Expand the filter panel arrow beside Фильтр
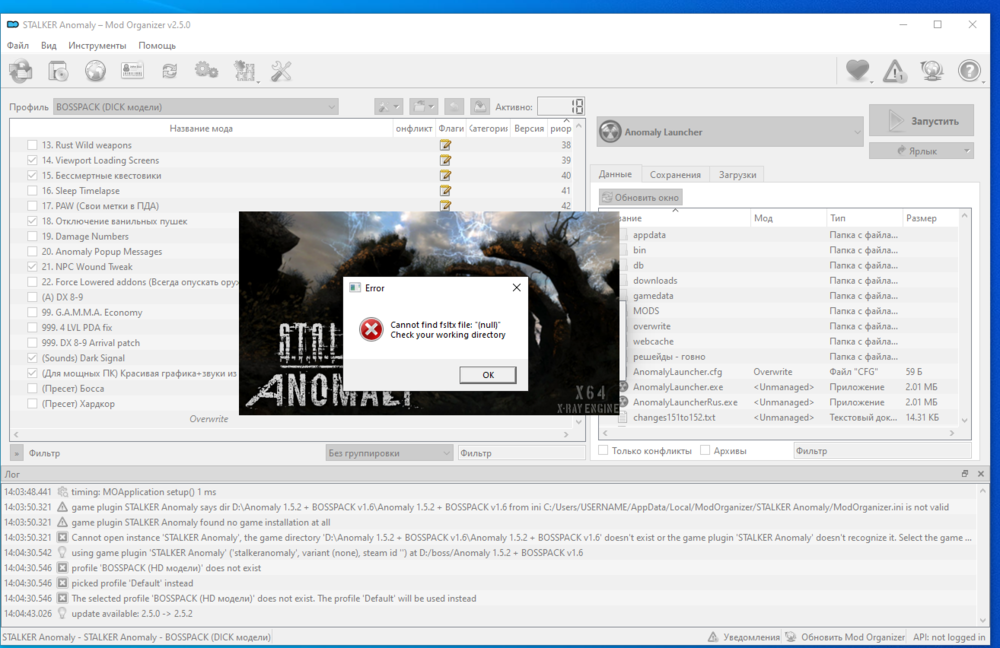Viewport: 1000px width, 648px height. pyautogui.click(x=17, y=453)
